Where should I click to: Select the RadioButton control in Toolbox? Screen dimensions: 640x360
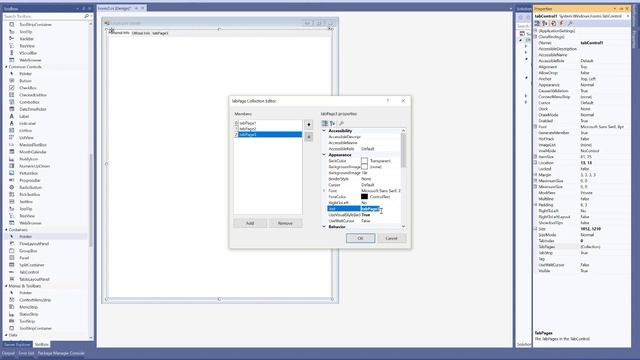point(30,187)
